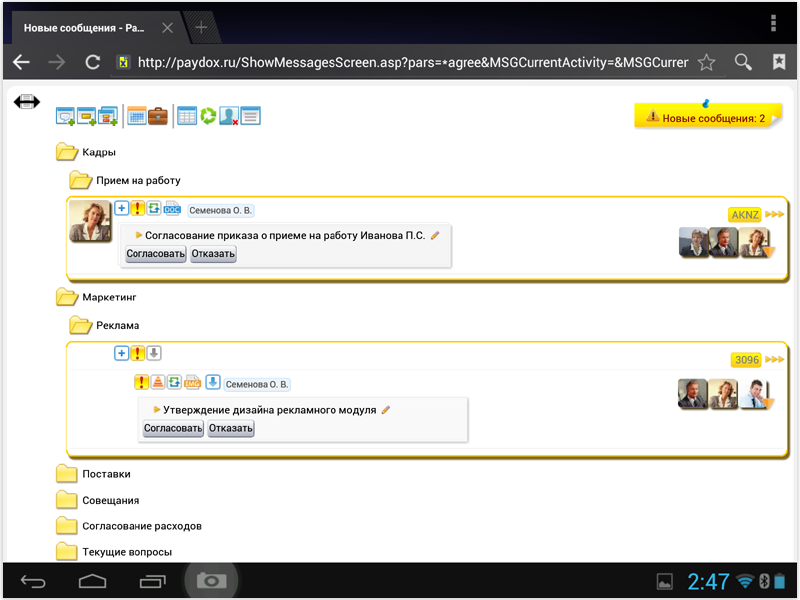Click the IMG file icon in Реклама message
Image resolution: width=800 pixels, height=600 pixels.
(193, 382)
